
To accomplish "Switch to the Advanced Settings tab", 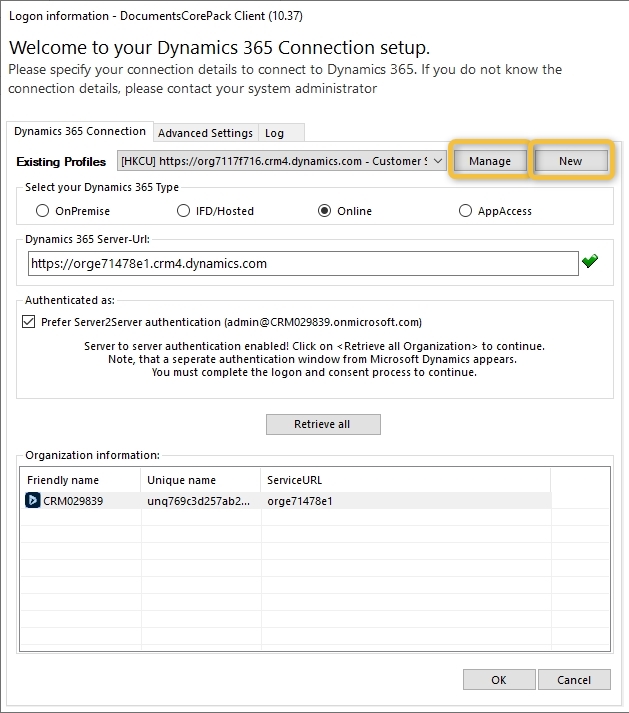I will 205,133.
